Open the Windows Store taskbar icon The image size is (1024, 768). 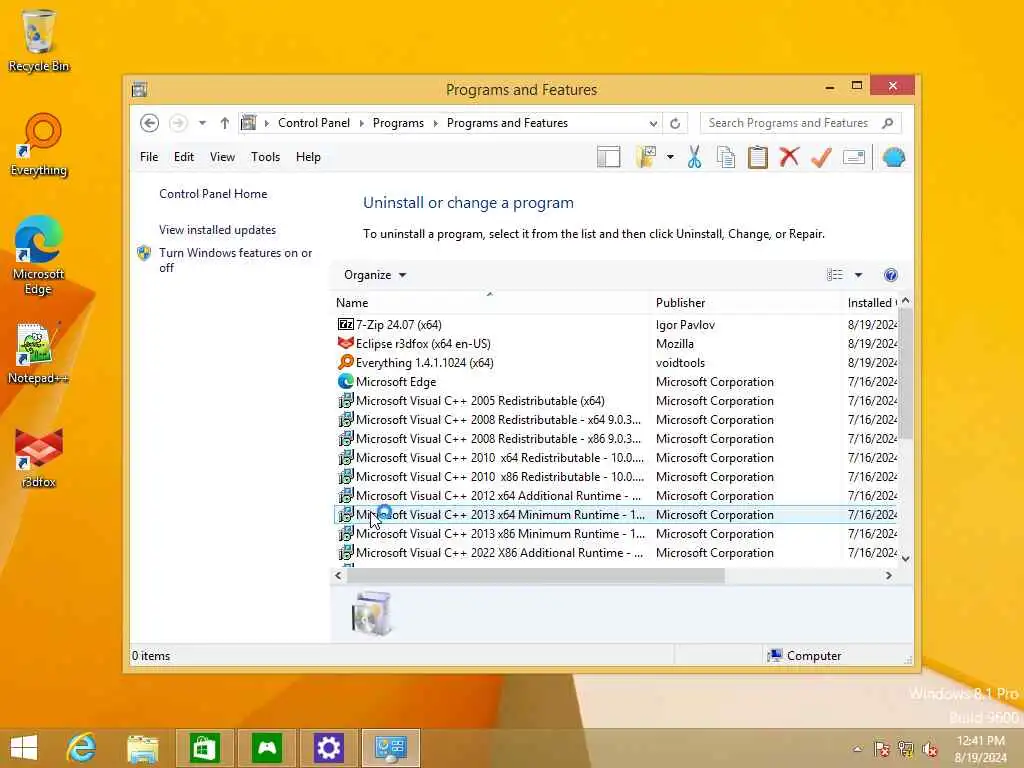(204, 748)
